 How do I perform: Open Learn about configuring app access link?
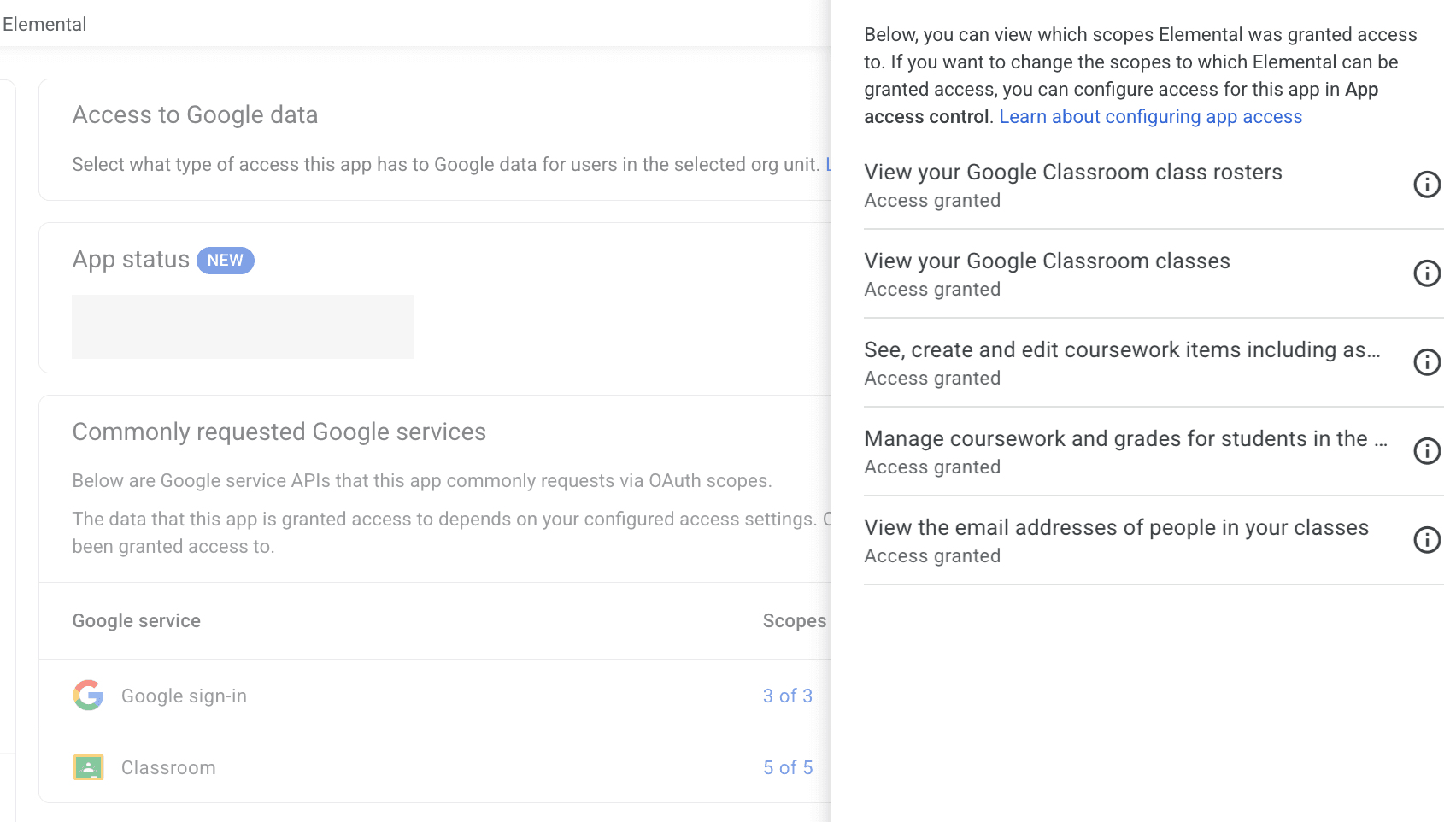point(1150,117)
